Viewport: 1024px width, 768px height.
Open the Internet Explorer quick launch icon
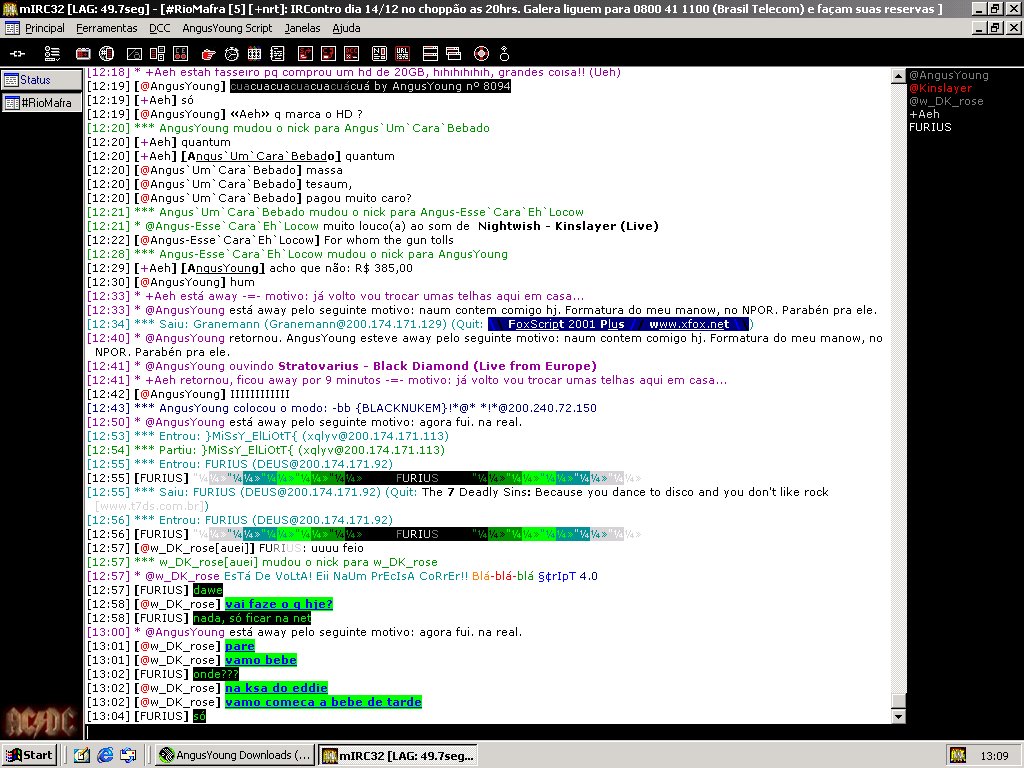[x=104, y=755]
